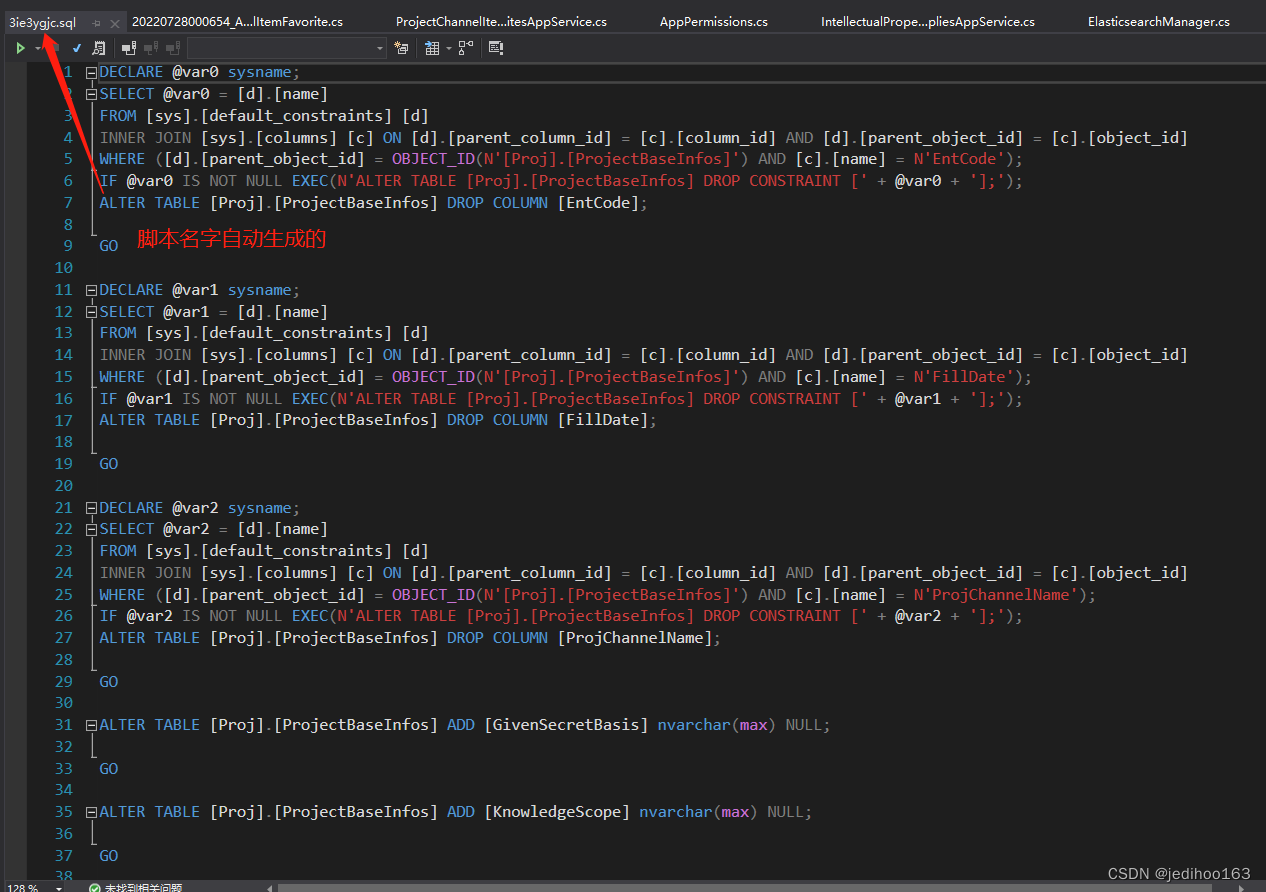Click the Connect database icon on the toolbar
Viewport: 1266px width, 892px height.
(128, 47)
